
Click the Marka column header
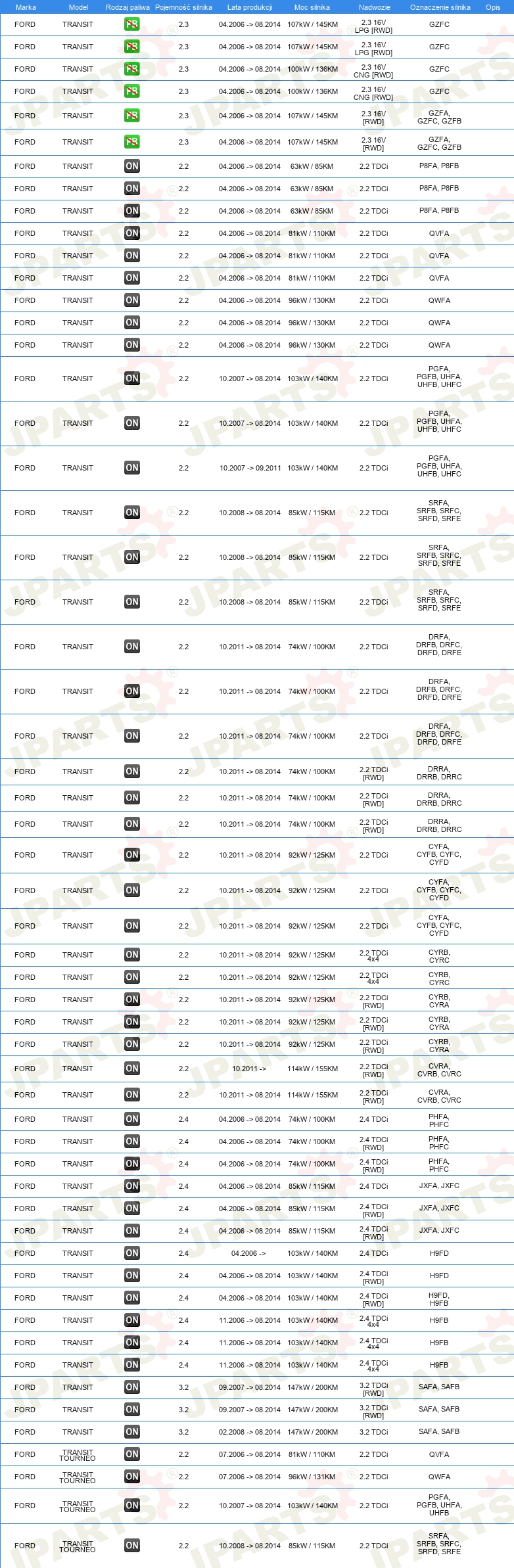pyautogui.click(x=26, y=7)
